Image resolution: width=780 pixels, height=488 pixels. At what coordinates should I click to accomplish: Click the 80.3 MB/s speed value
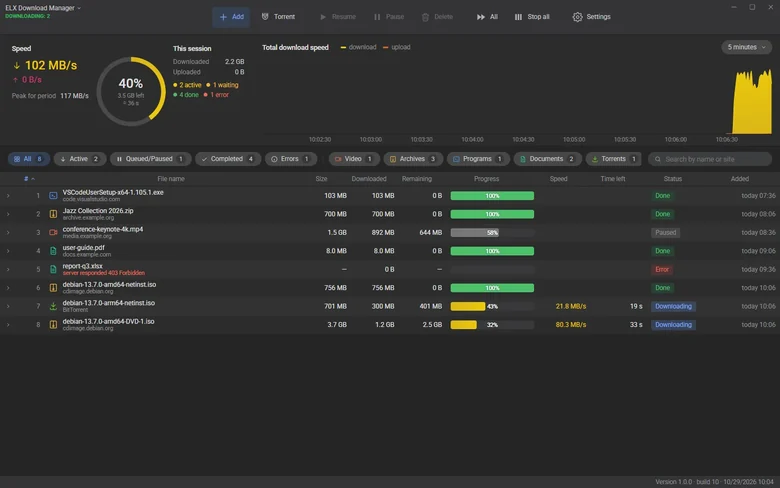[571, 325]
